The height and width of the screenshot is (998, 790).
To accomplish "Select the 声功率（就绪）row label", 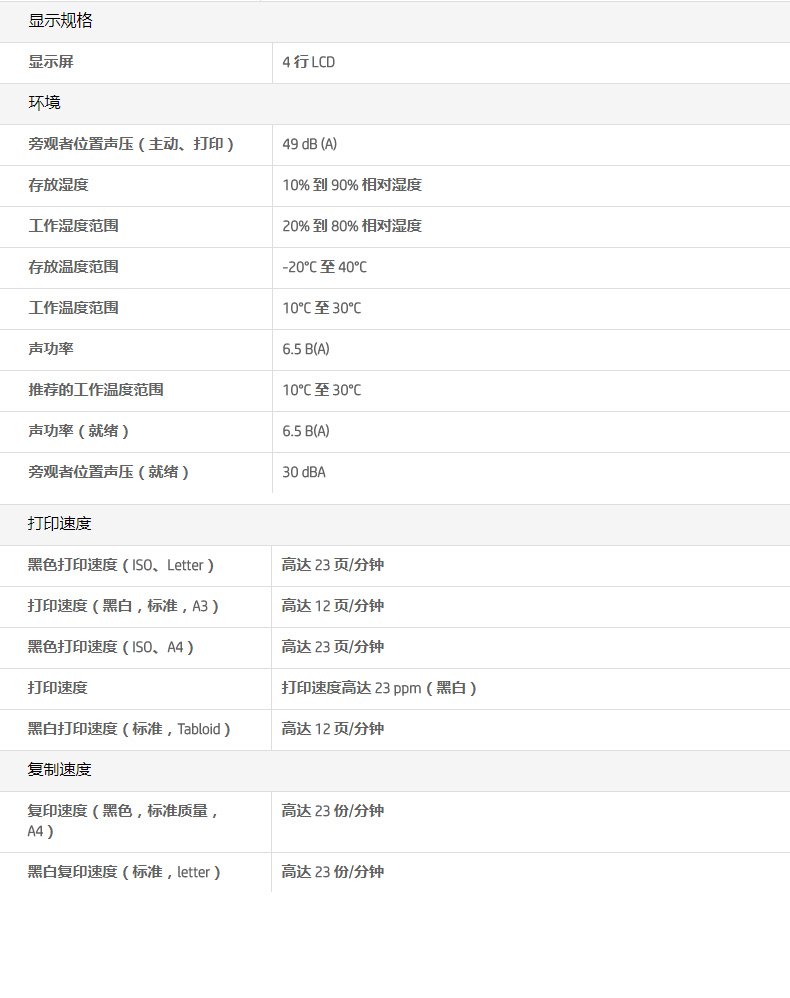I will click(x=78, y=431).
